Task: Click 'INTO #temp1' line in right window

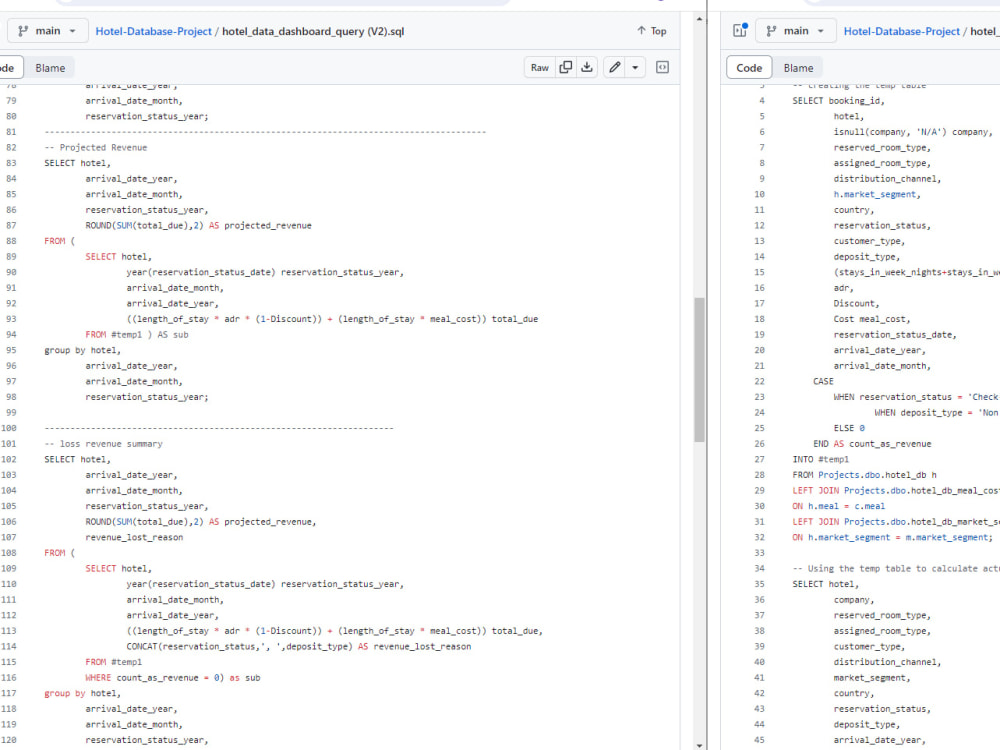Action: (x=820, y=459)
